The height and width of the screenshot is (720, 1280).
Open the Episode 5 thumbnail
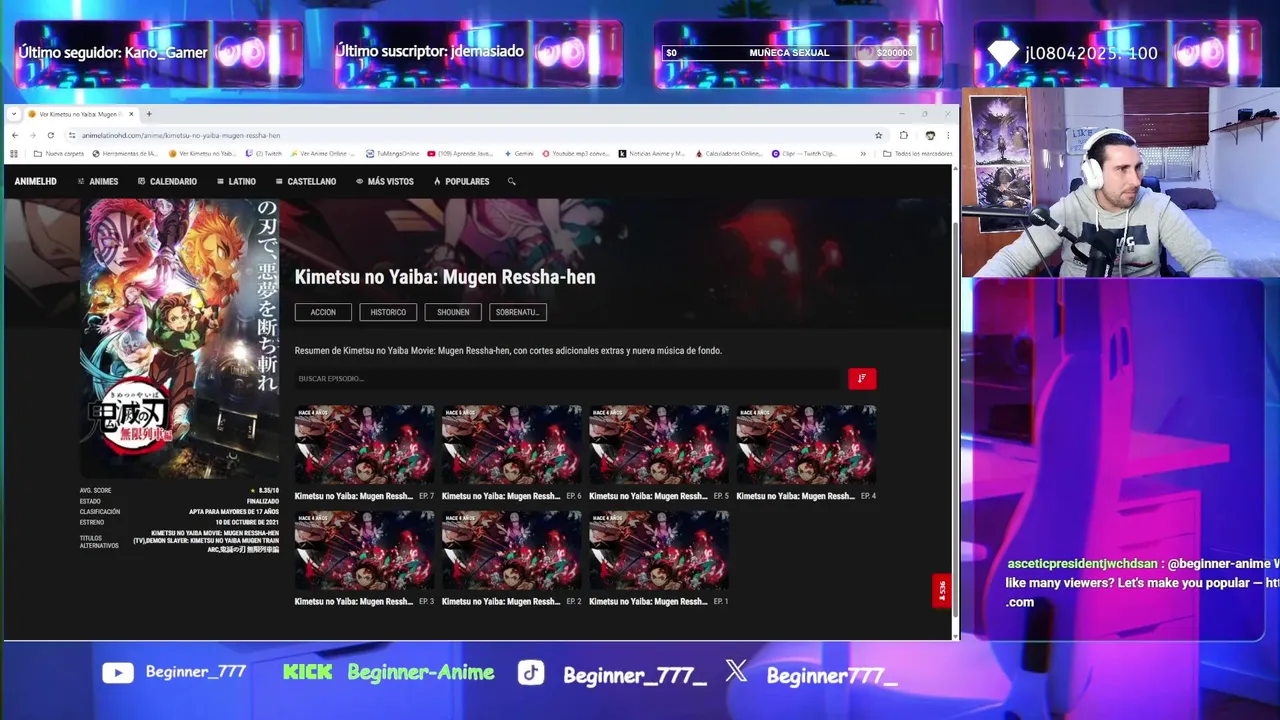pyautogui.click(x=659, y=445)
